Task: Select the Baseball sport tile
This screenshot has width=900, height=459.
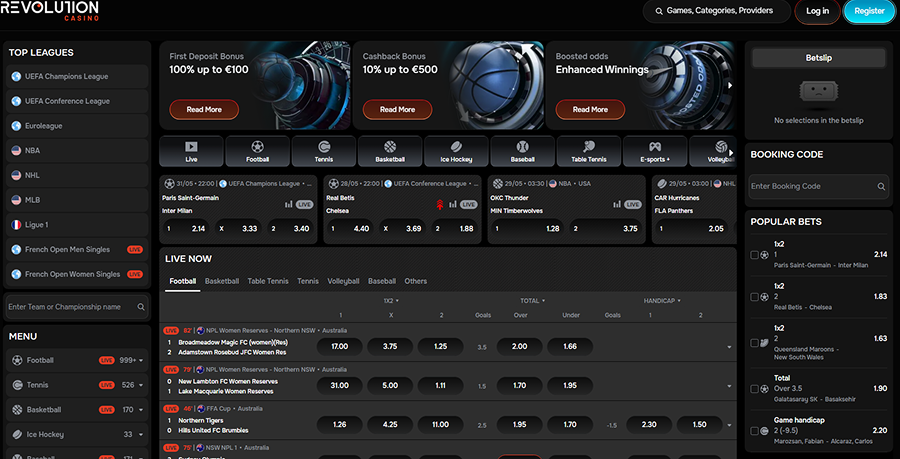Action: click(x=522, y=151)
